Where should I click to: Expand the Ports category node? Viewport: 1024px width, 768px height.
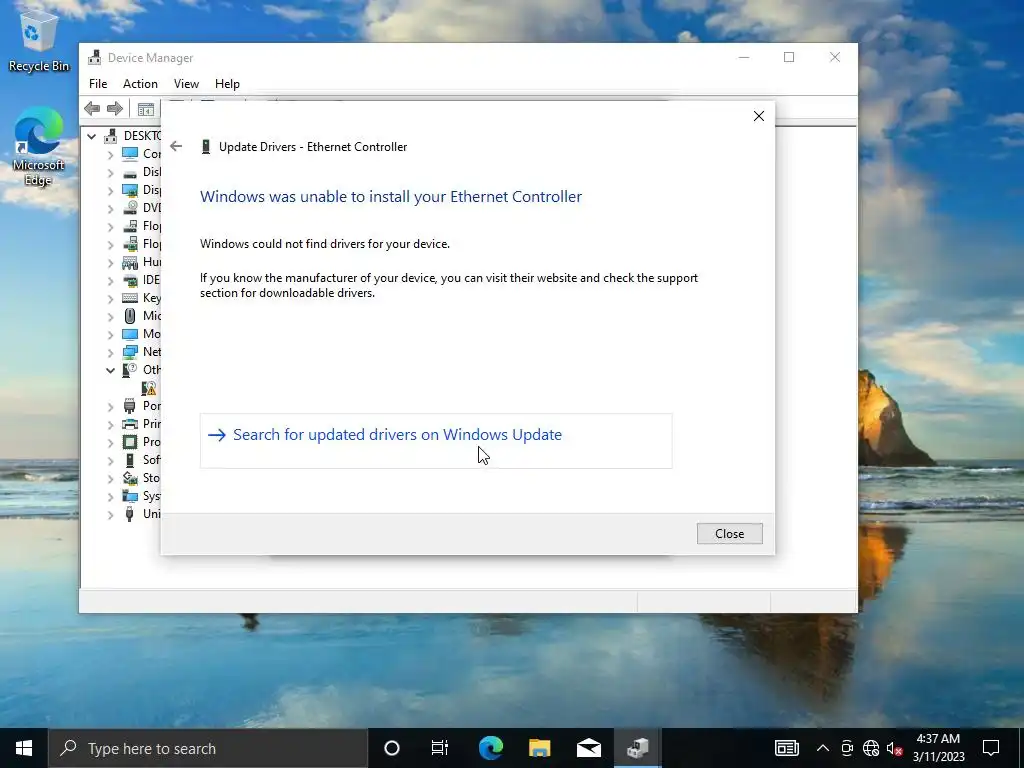(110, 406)
